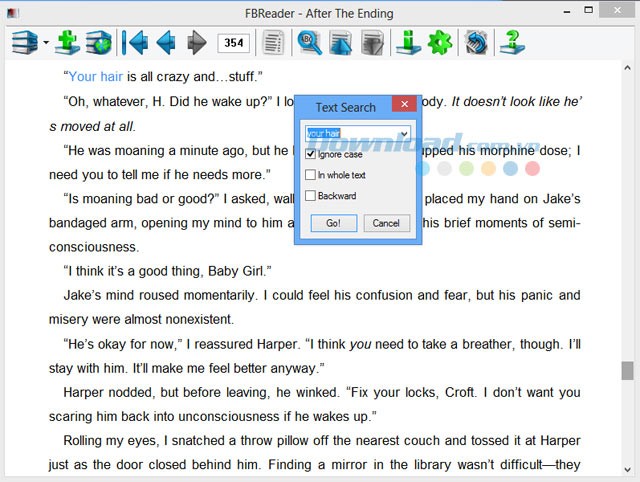The width and height of the screenshot is (640, 482).
Task: Go back with the plain blue left arrow
Action: tap(166, 42)
